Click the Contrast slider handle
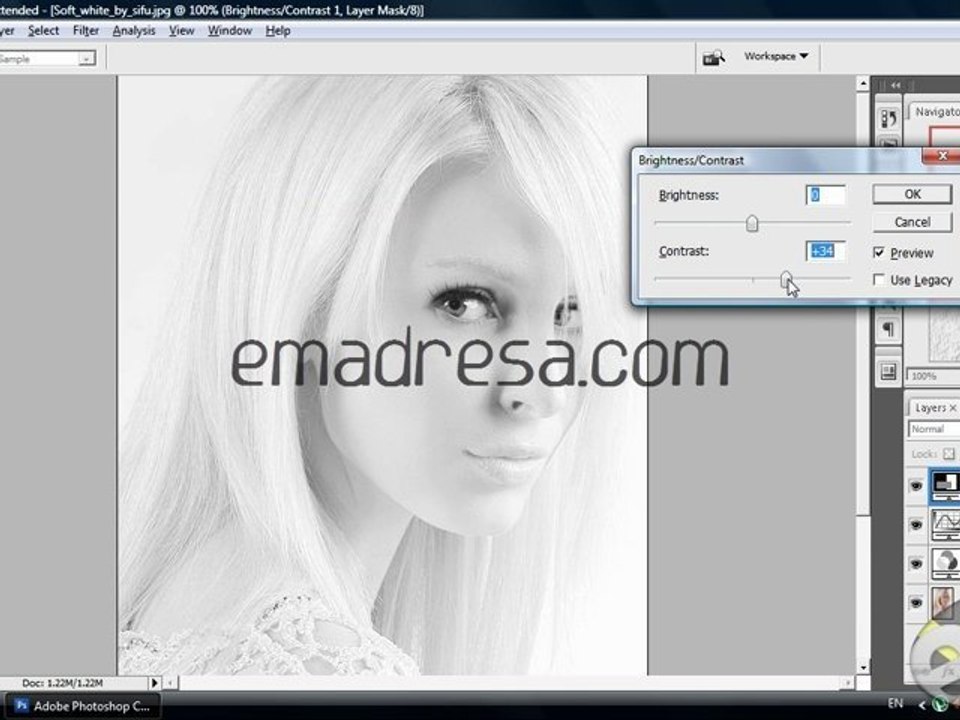 [x=786, y=279]
